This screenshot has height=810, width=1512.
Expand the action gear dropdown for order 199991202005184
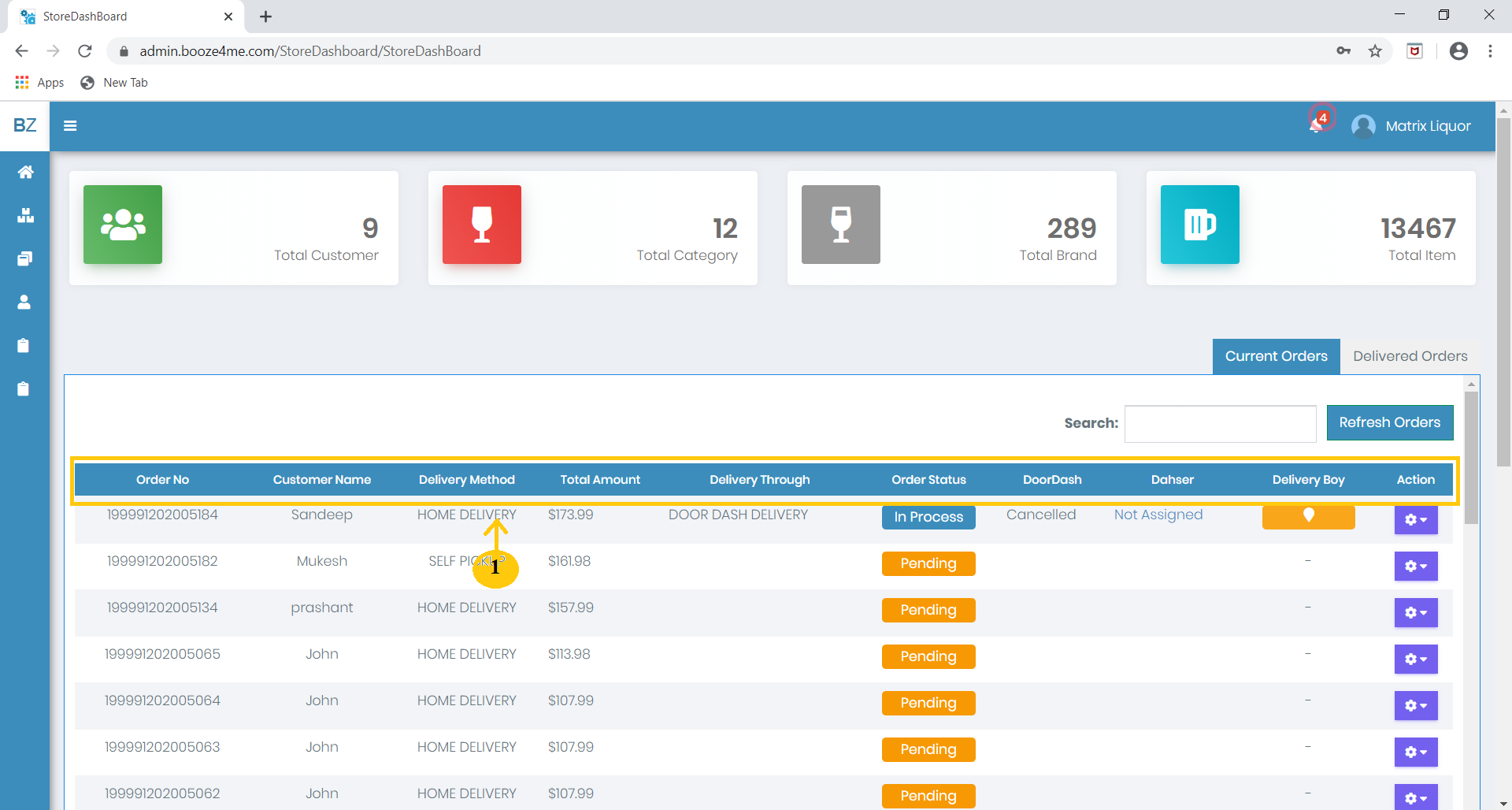pyautogui.click(x=1416, y=519)
